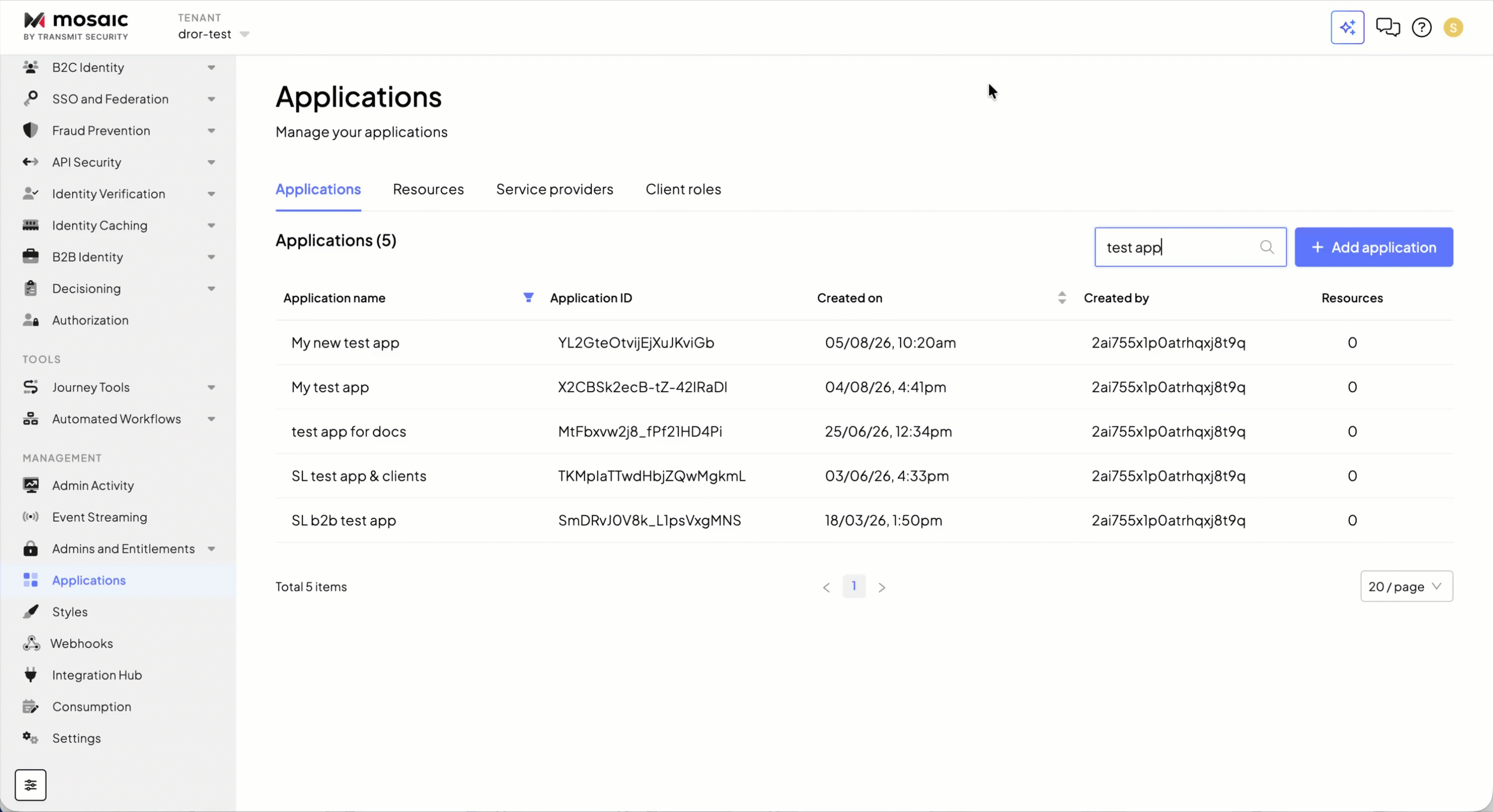Screen dimensions: 1493x812
Task: Select the Applications tab
Action: [x=318, y=189]
